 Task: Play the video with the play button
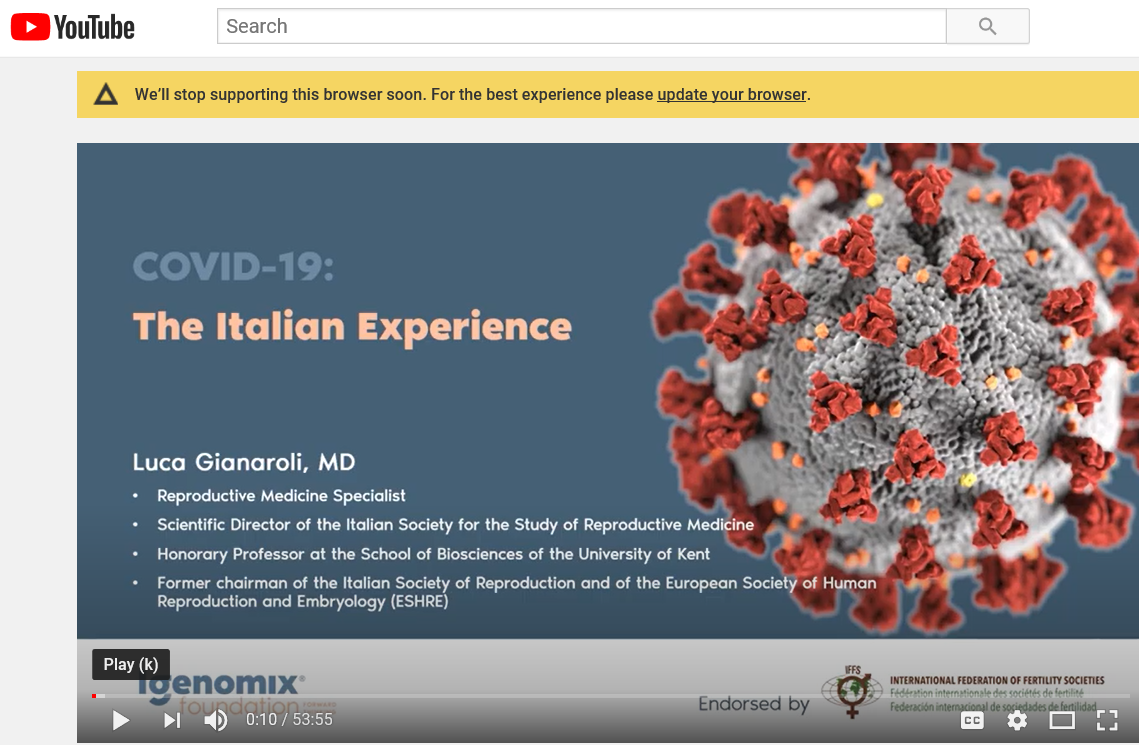click(x=121, y=720)
